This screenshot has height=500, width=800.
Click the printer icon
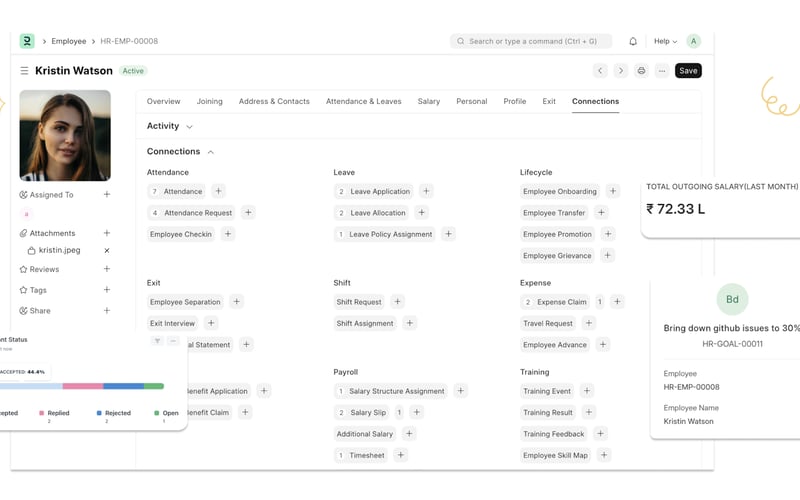click(x=641, y=71)
